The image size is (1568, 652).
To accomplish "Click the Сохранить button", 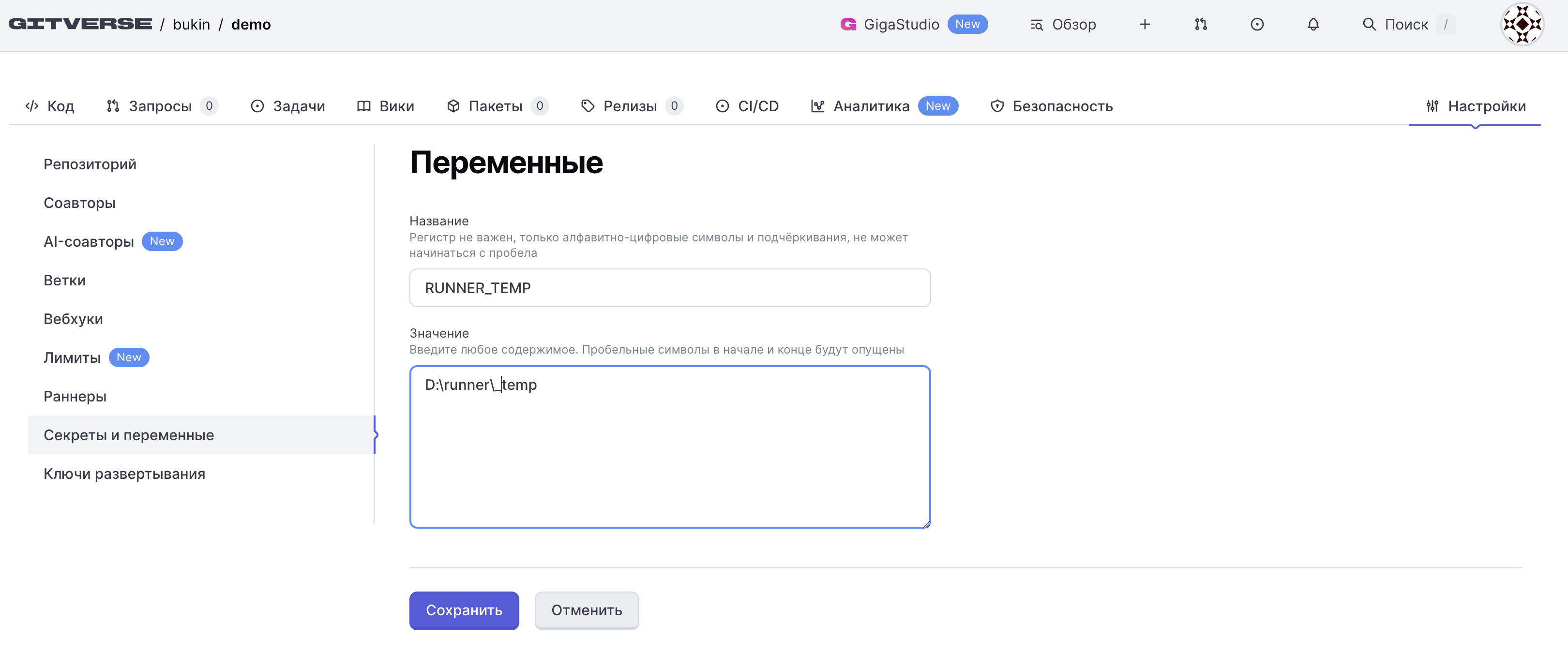I will point(464,610).
